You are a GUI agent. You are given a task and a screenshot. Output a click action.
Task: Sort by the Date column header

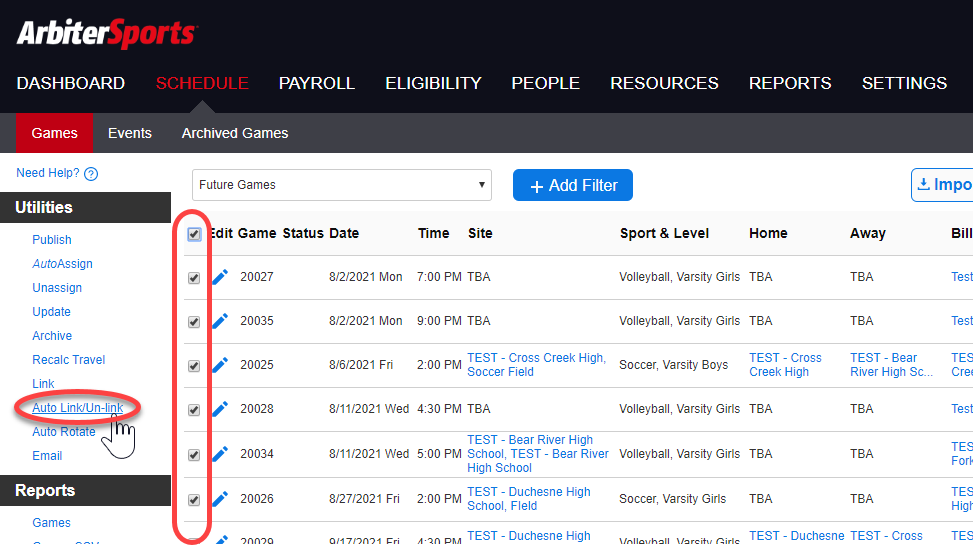[344, 233]
